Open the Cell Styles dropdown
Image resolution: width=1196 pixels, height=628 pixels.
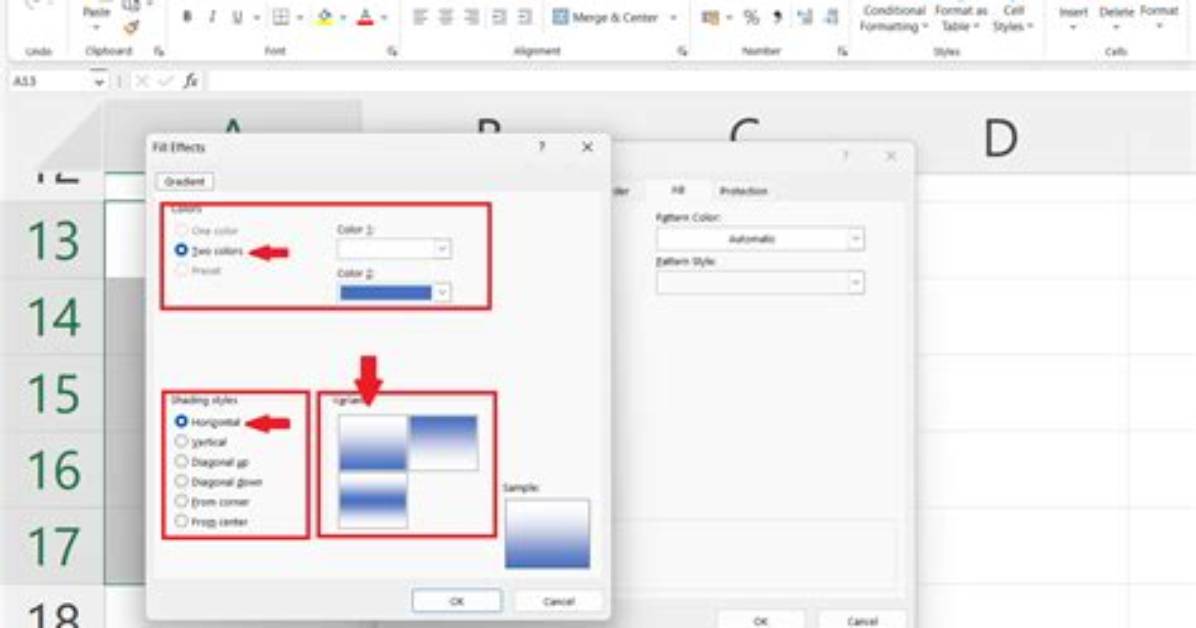[1013, 18]
